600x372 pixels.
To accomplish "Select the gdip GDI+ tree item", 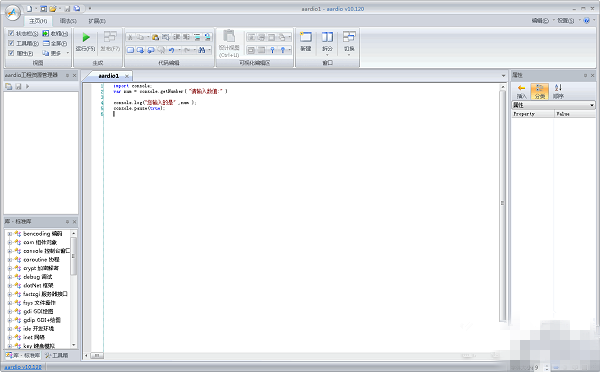I will (x=42, y=320).
